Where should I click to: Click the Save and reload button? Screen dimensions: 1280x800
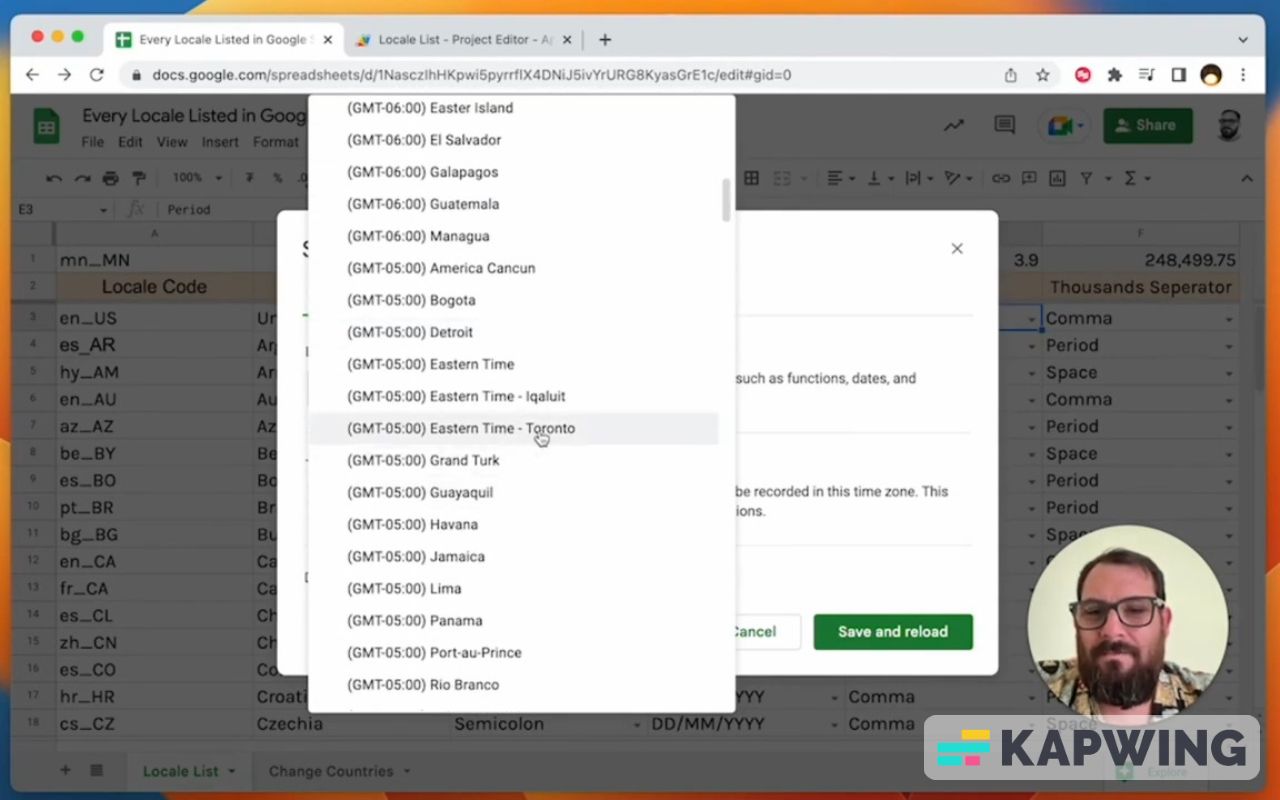click(x=893, y=632)
